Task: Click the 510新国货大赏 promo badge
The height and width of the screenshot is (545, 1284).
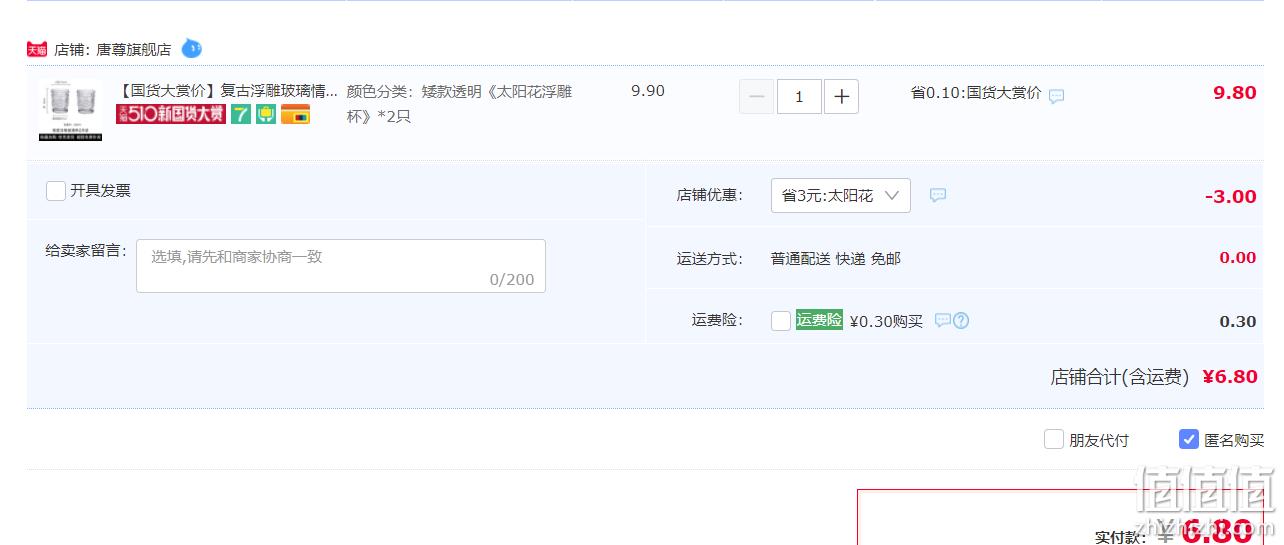Action: pos(171,114)
